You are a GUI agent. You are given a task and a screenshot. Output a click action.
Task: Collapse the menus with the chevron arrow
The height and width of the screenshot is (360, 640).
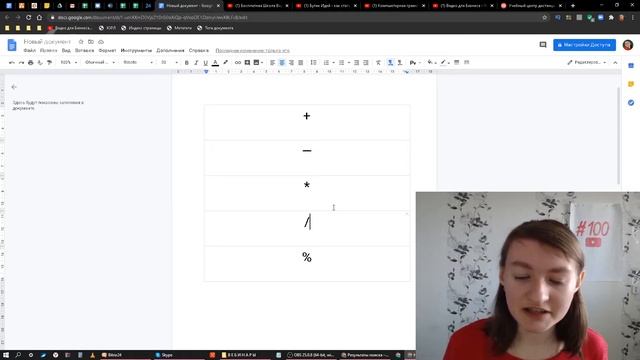(x=615, y=62)
